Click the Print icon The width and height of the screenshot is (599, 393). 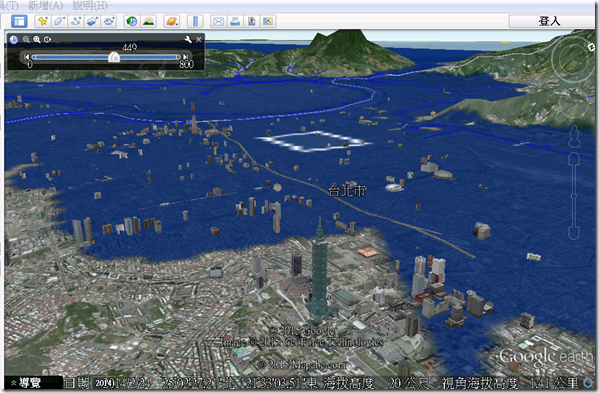(x=235, y=21)
